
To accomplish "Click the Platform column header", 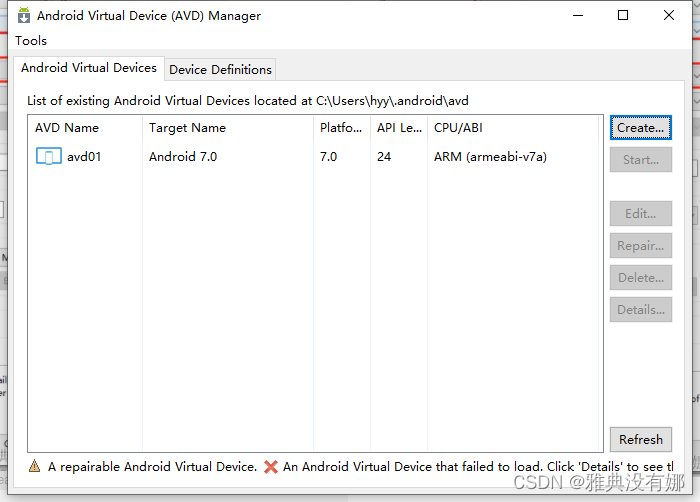I will click(x=342, y=128).
